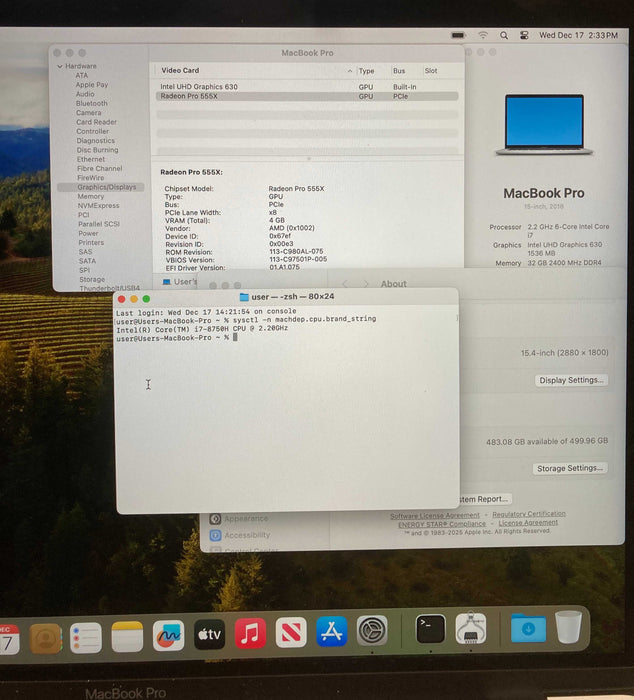
Task: Open the Notes app in Dock
Action: point(127,636)
